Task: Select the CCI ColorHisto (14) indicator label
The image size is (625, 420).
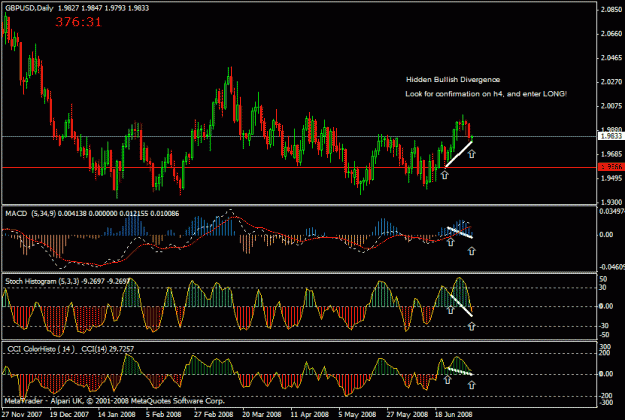Action: point(41,349)
